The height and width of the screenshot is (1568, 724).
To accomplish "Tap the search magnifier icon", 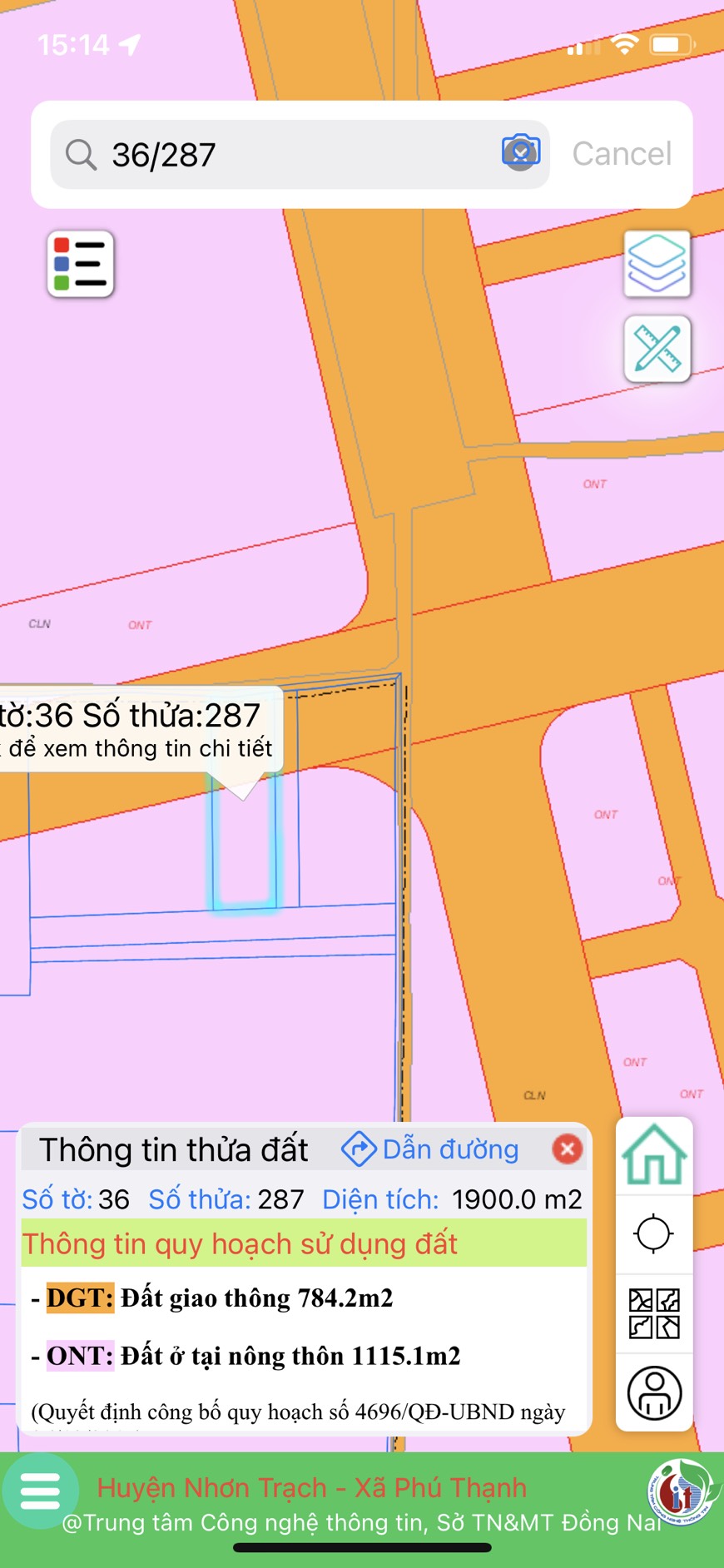I will pyautogui.click(x=81, y=155).
